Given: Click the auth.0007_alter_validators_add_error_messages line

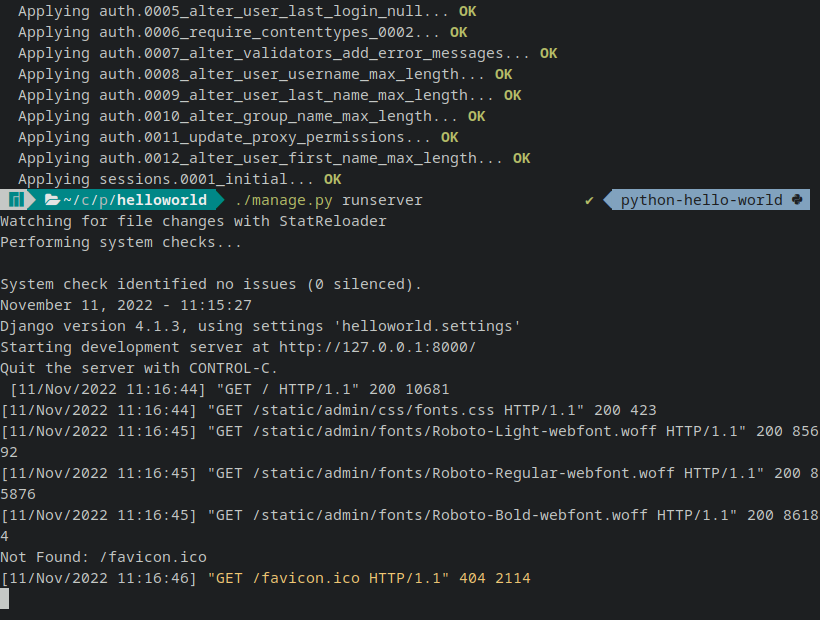Looking at the screenshot, I should pyautogui.click(x=288, y=53).
